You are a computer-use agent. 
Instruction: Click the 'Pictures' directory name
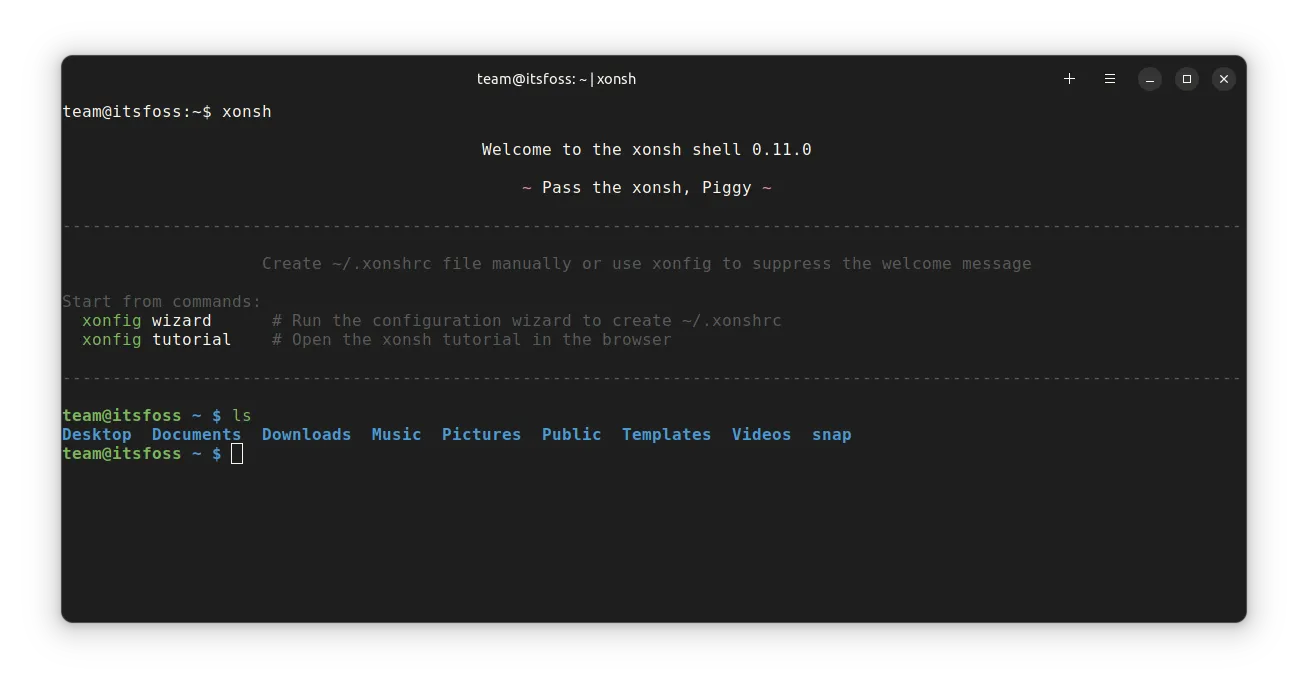[481, 435]
